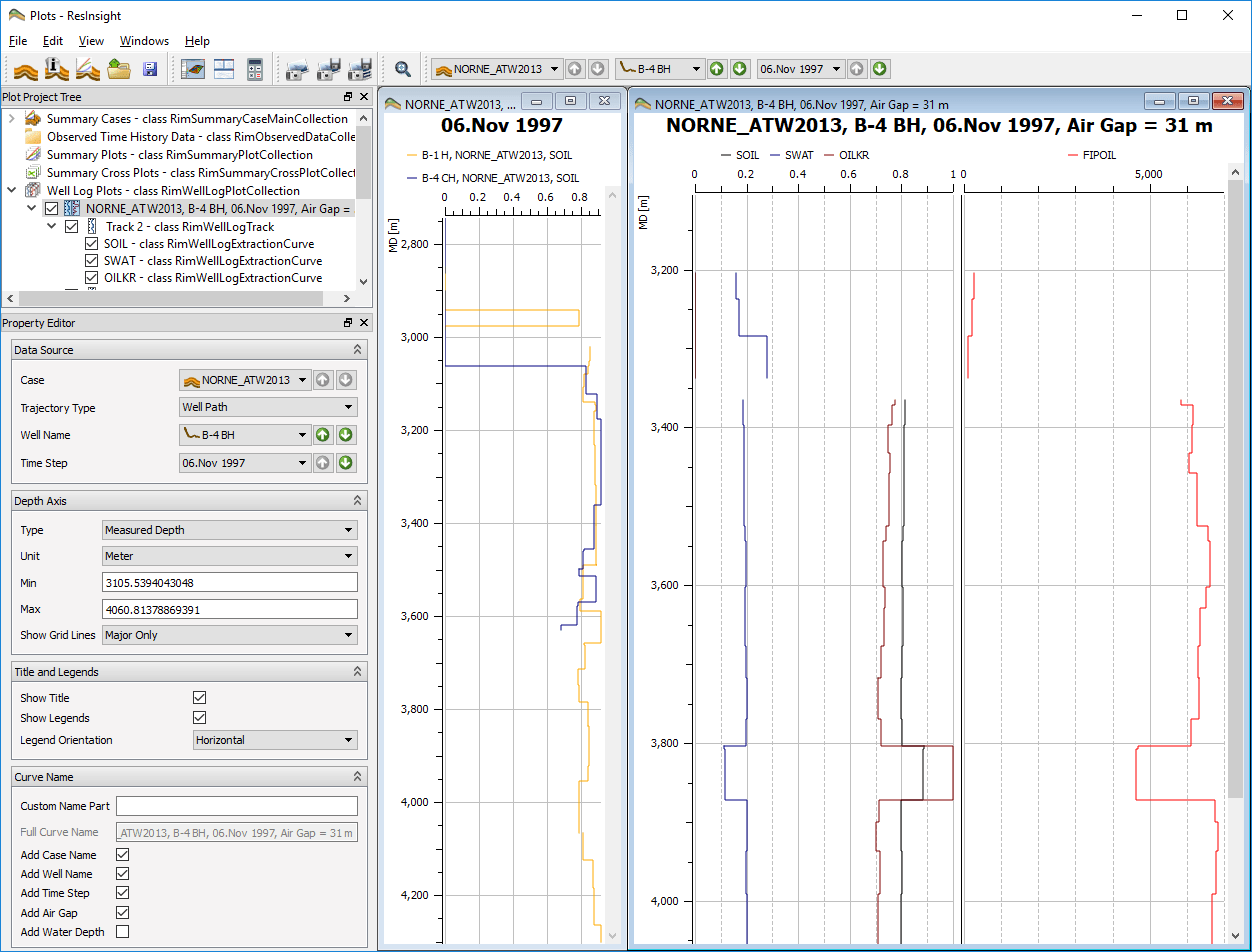Screen dimensions: 1252x952
Task: Click the Import Input Case icon with info badge
Action: 57,69
